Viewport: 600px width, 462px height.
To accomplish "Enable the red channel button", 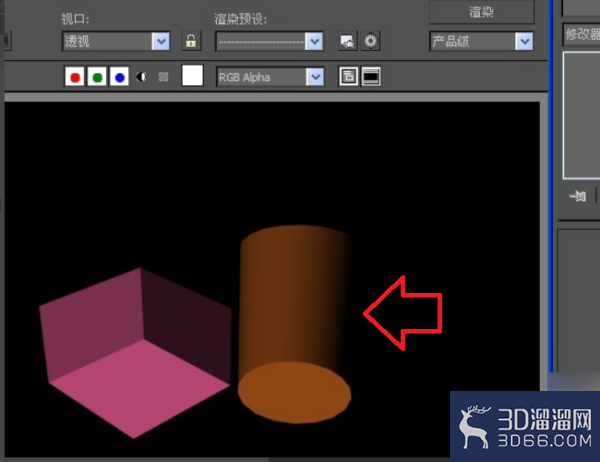I will tap(75, 77).
